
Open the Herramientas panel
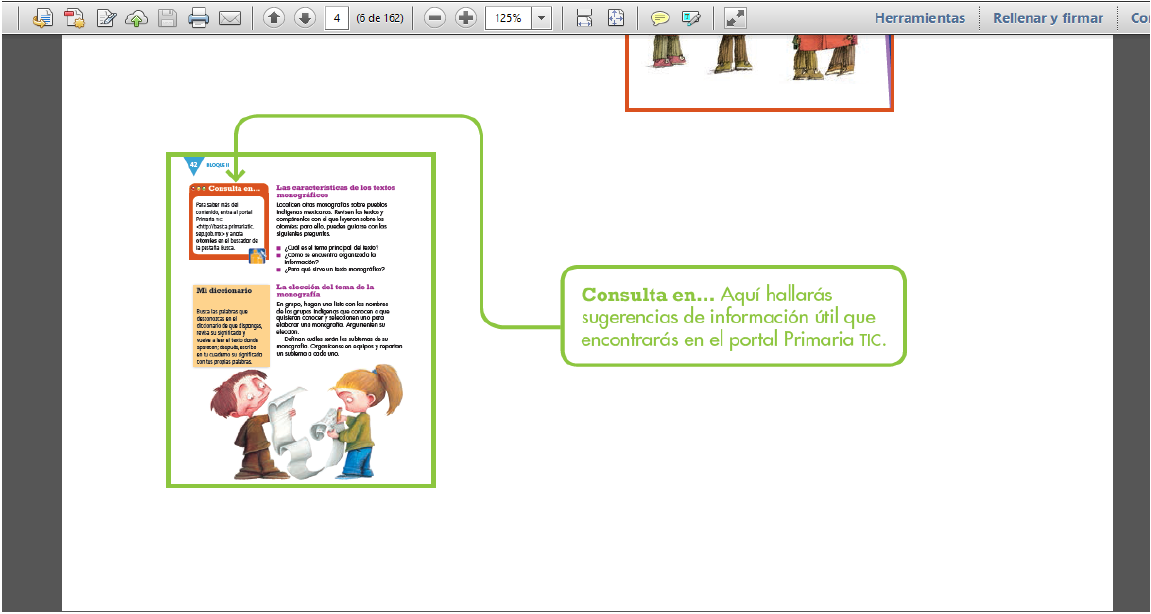tap(920, 18)
